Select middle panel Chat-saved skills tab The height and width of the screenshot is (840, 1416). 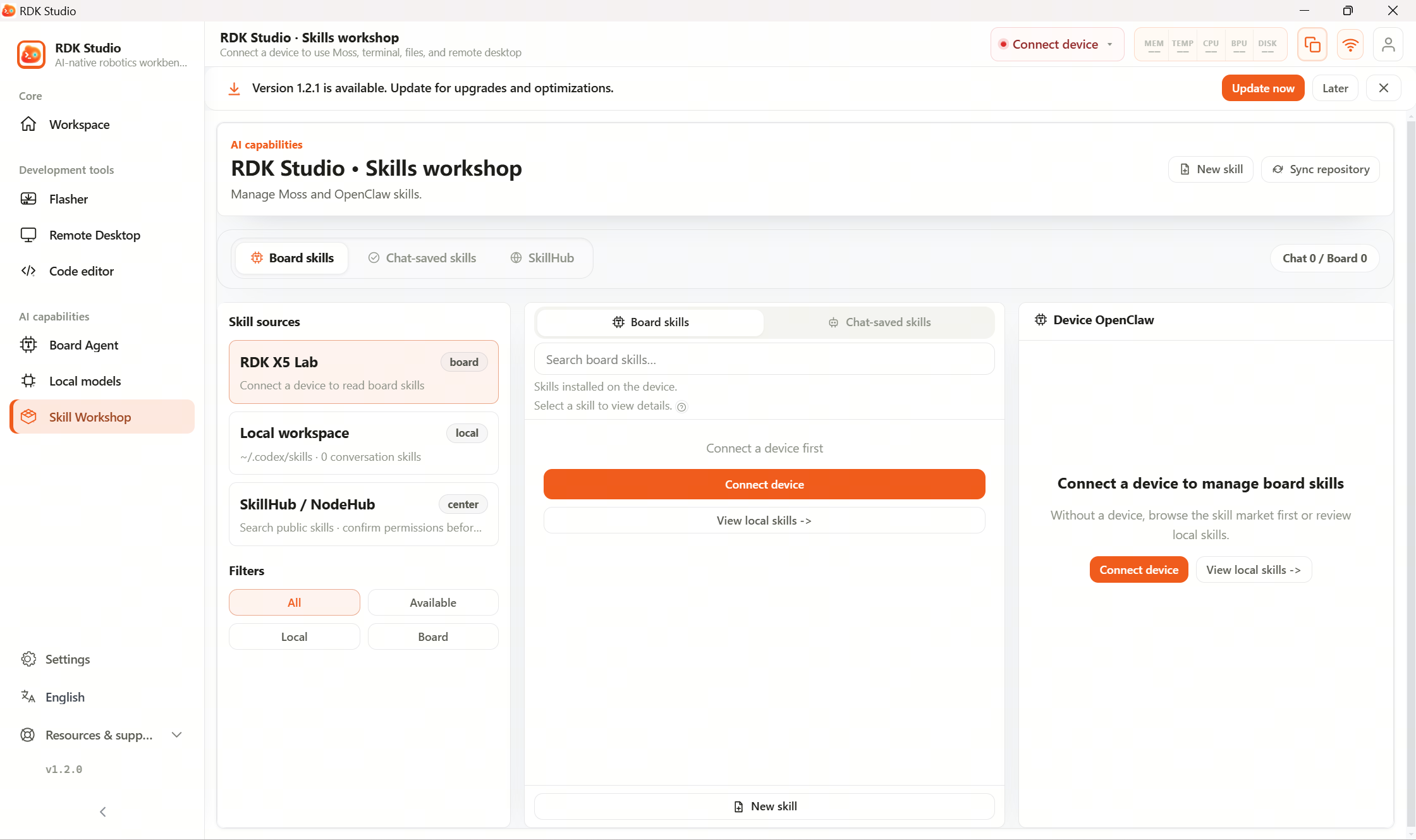[x=879, y=322]
